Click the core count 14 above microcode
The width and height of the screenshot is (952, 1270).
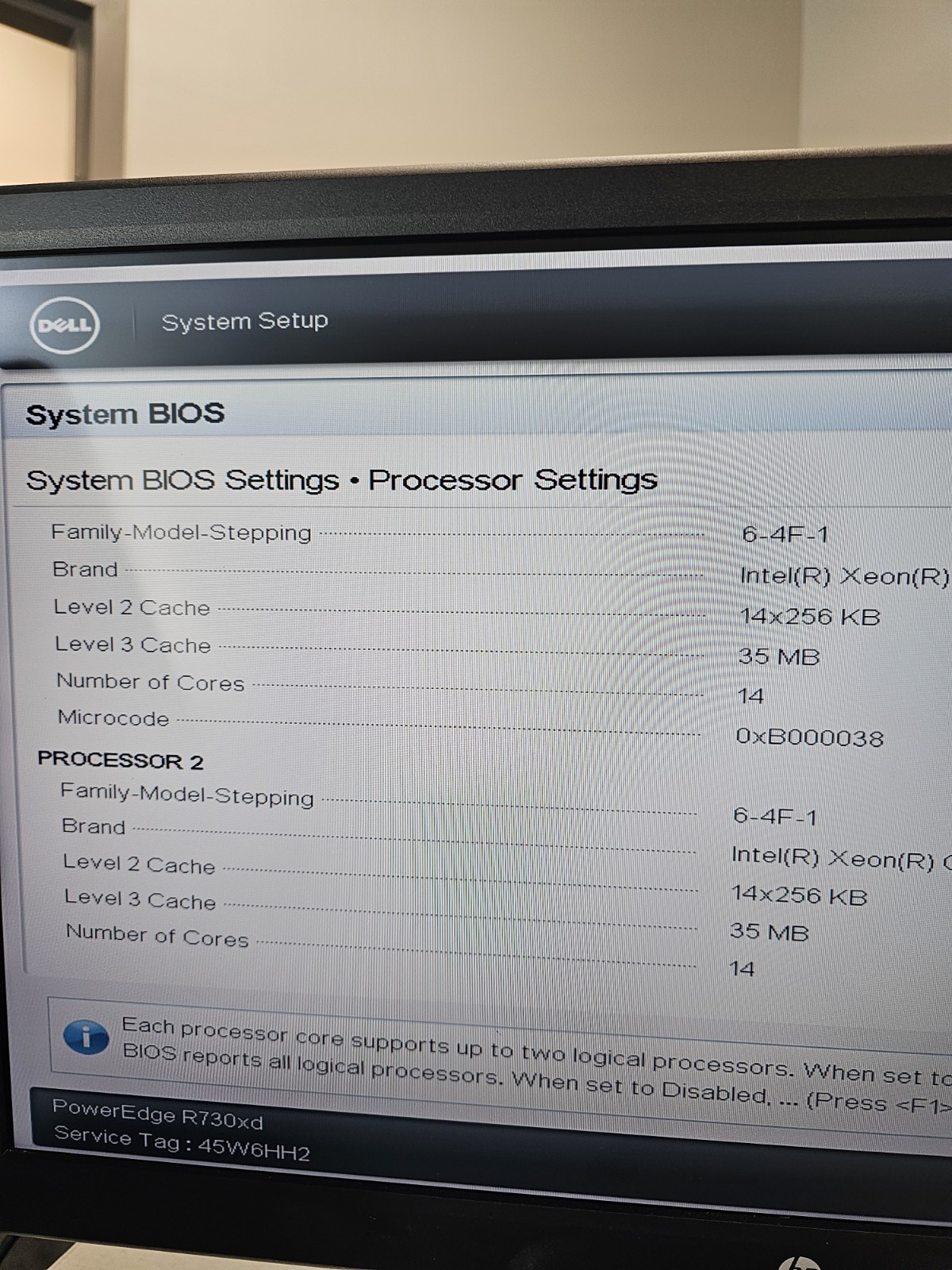point(750,696)
